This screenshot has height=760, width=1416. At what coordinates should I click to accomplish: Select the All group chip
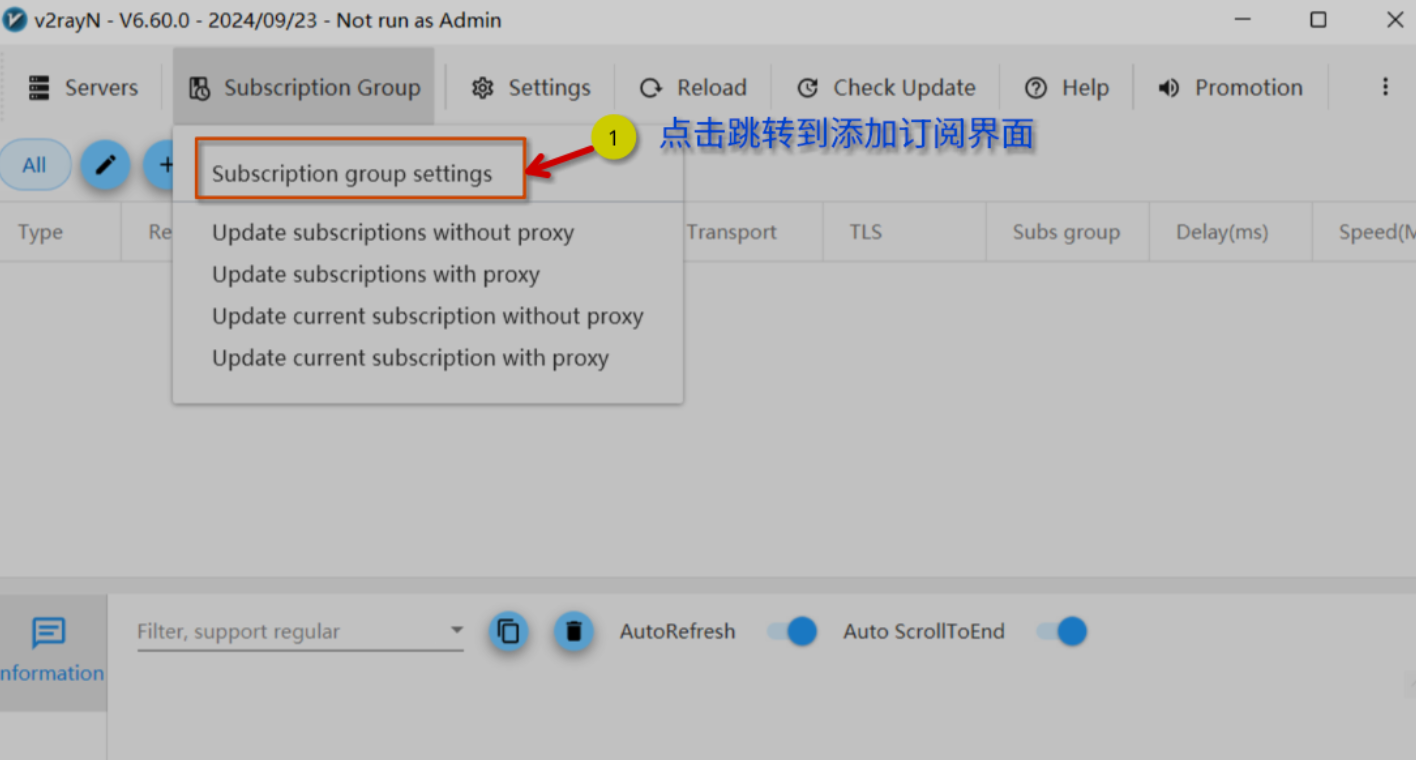(x=35, y=165)
